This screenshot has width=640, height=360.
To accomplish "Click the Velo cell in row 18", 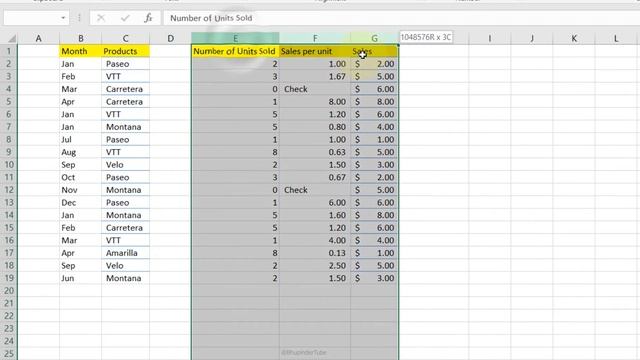I will click(x=125, y=265).
